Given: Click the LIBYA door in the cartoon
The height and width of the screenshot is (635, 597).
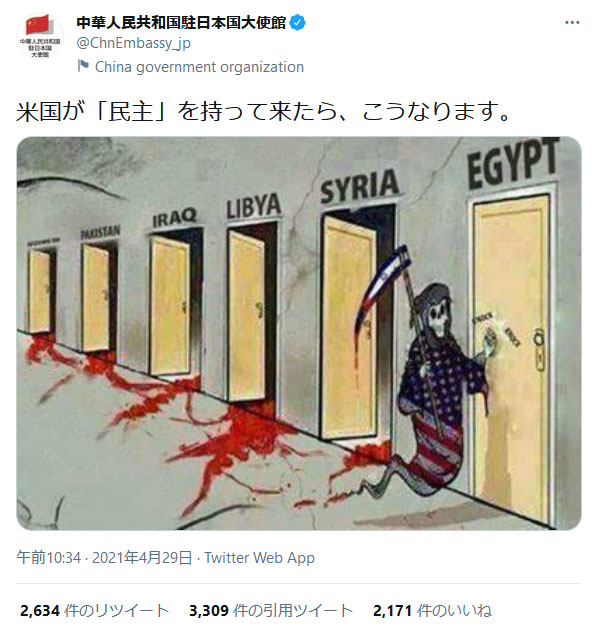Looking at the screenshot, I should pyautogui.click(x=248, y=314).
